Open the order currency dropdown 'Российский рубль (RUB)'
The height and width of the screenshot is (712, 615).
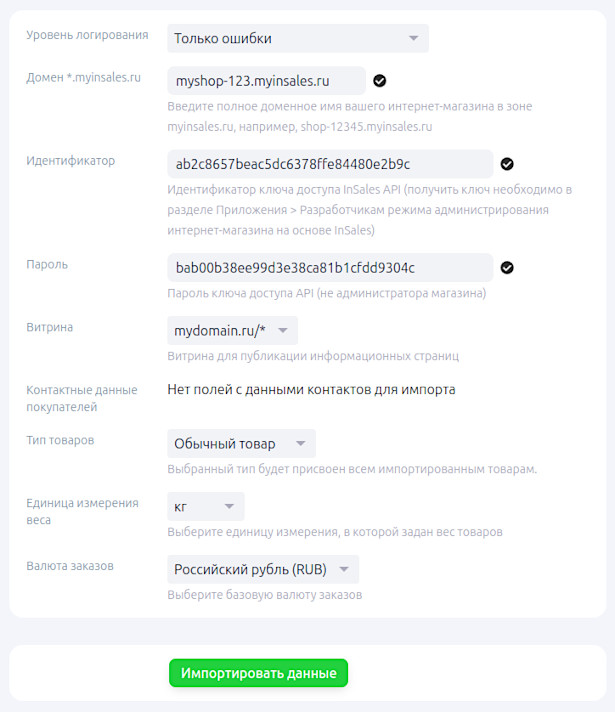coord(263,570)
